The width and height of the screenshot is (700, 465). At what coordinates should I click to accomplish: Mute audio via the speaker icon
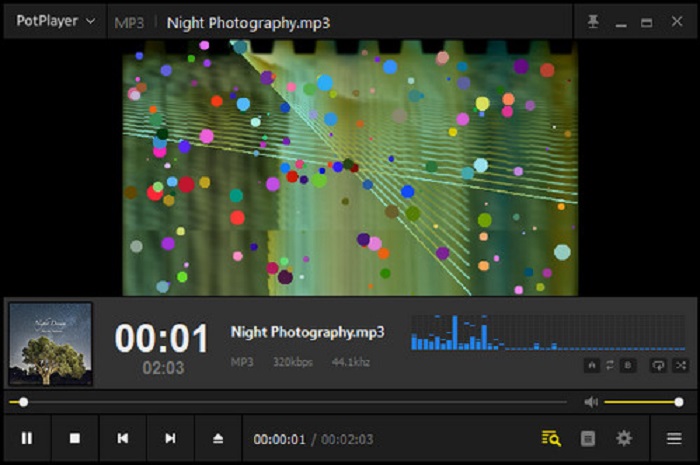tap(591, 402)
